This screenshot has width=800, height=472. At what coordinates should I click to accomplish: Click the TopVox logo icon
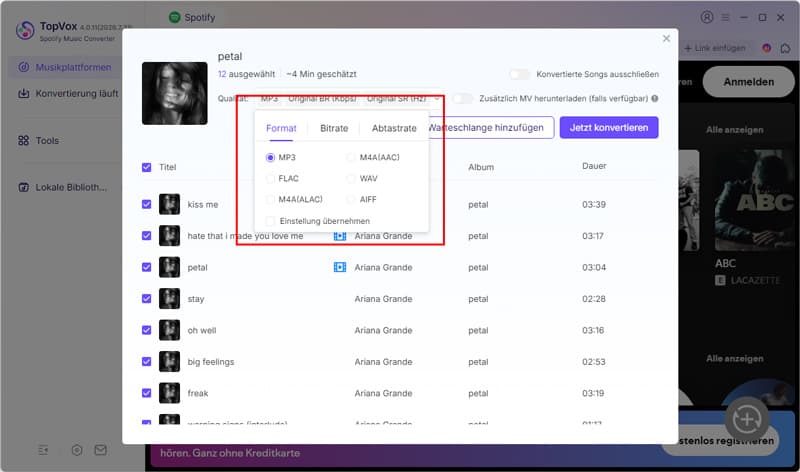(25, 30)
